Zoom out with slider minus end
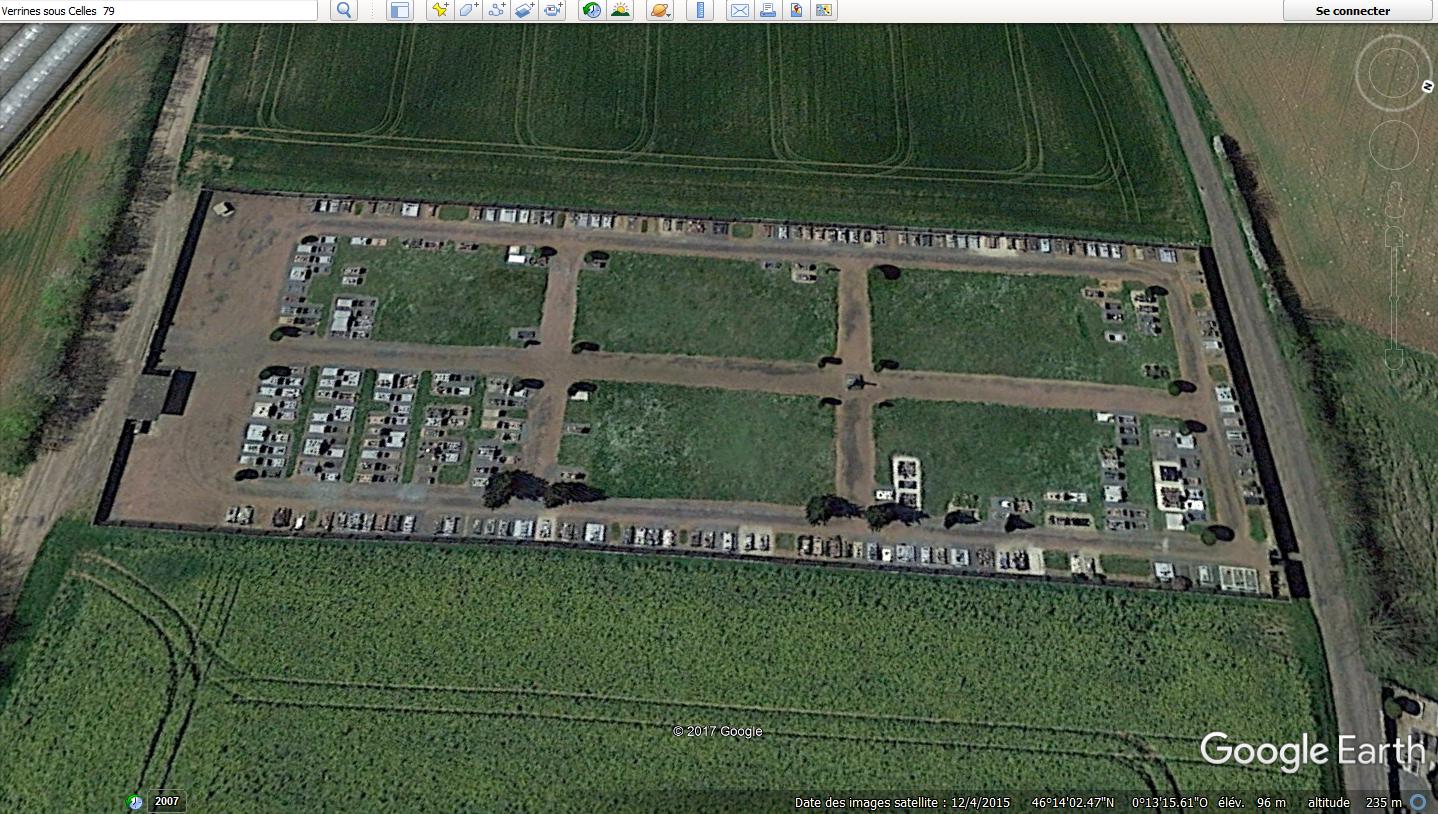Viewport: 1438px width, 814px height. pyautogui.click(x=1394, y=360)
